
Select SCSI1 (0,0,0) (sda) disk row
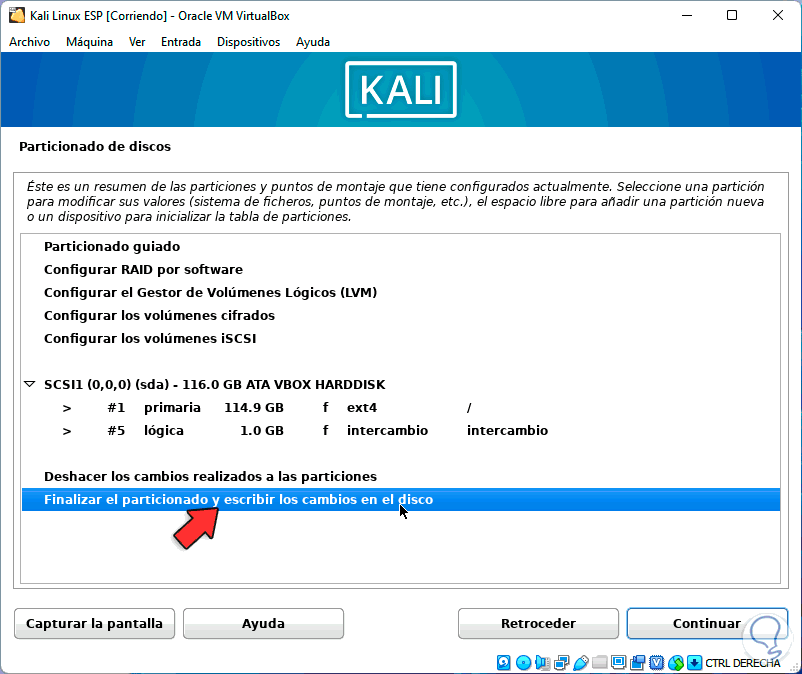click(x=401, y=385)
